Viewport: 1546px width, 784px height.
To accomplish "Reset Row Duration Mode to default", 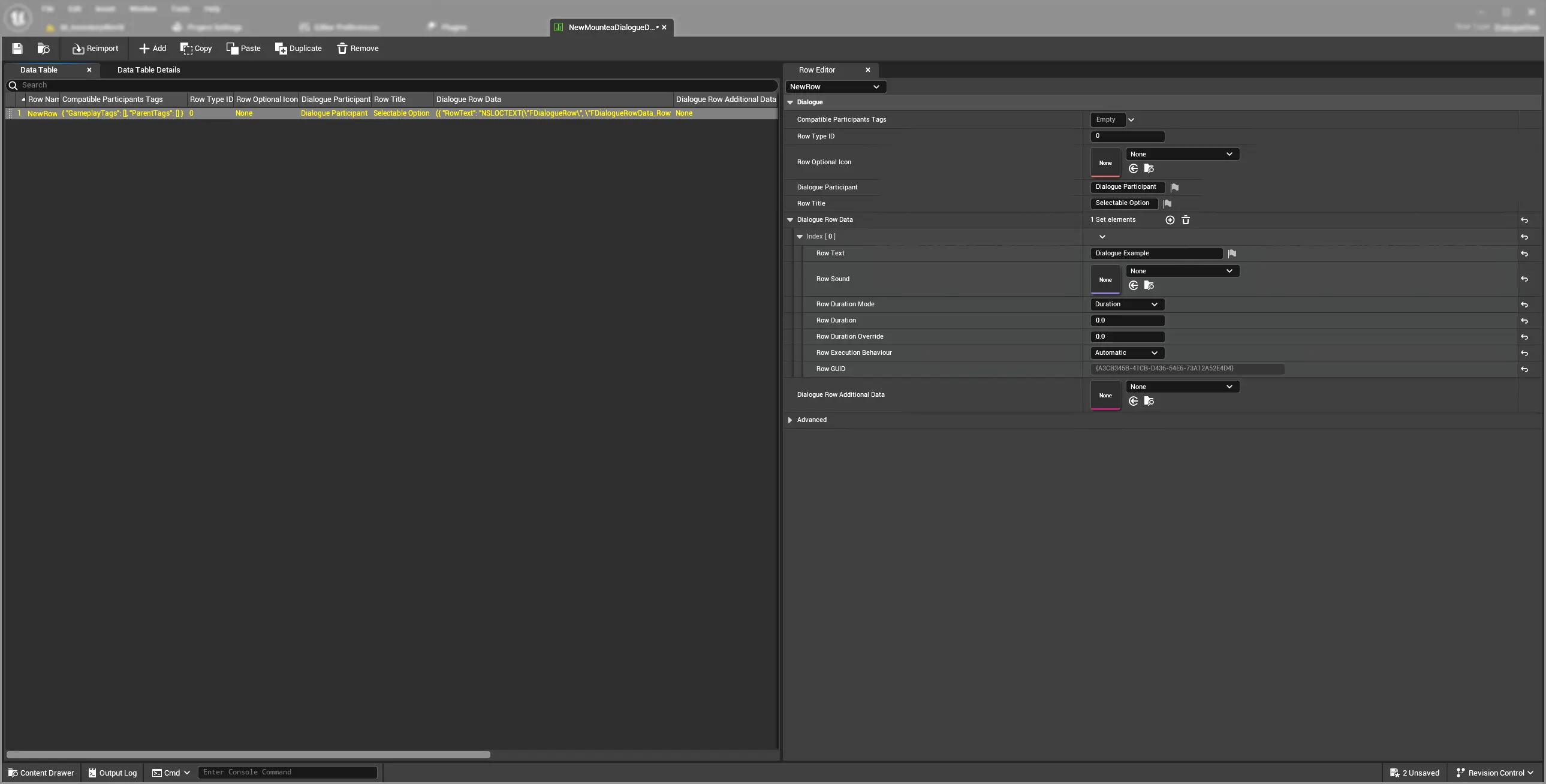I will [1524, 305].
